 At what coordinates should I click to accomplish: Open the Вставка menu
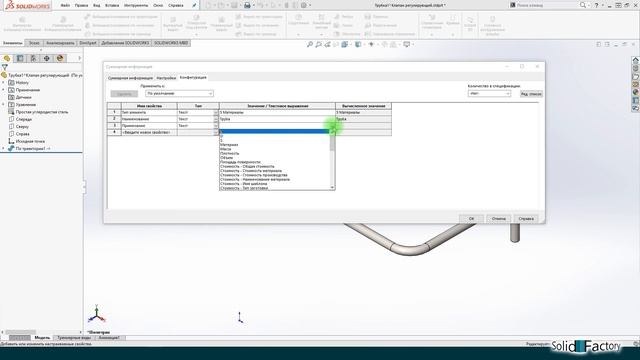pyautogui.click(x=112, y=5)
